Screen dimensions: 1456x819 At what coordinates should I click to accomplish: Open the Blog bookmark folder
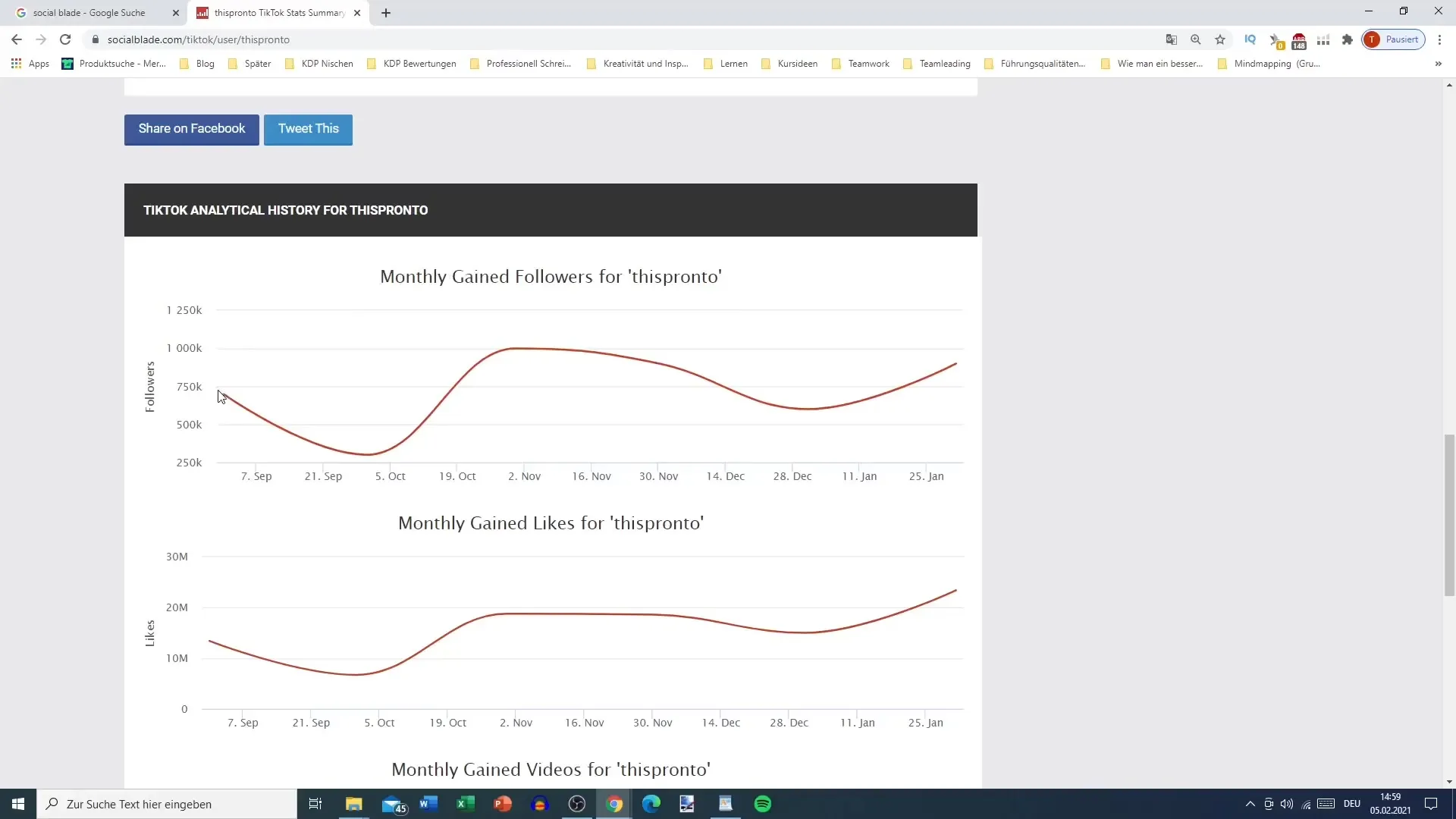pos(197,64)
